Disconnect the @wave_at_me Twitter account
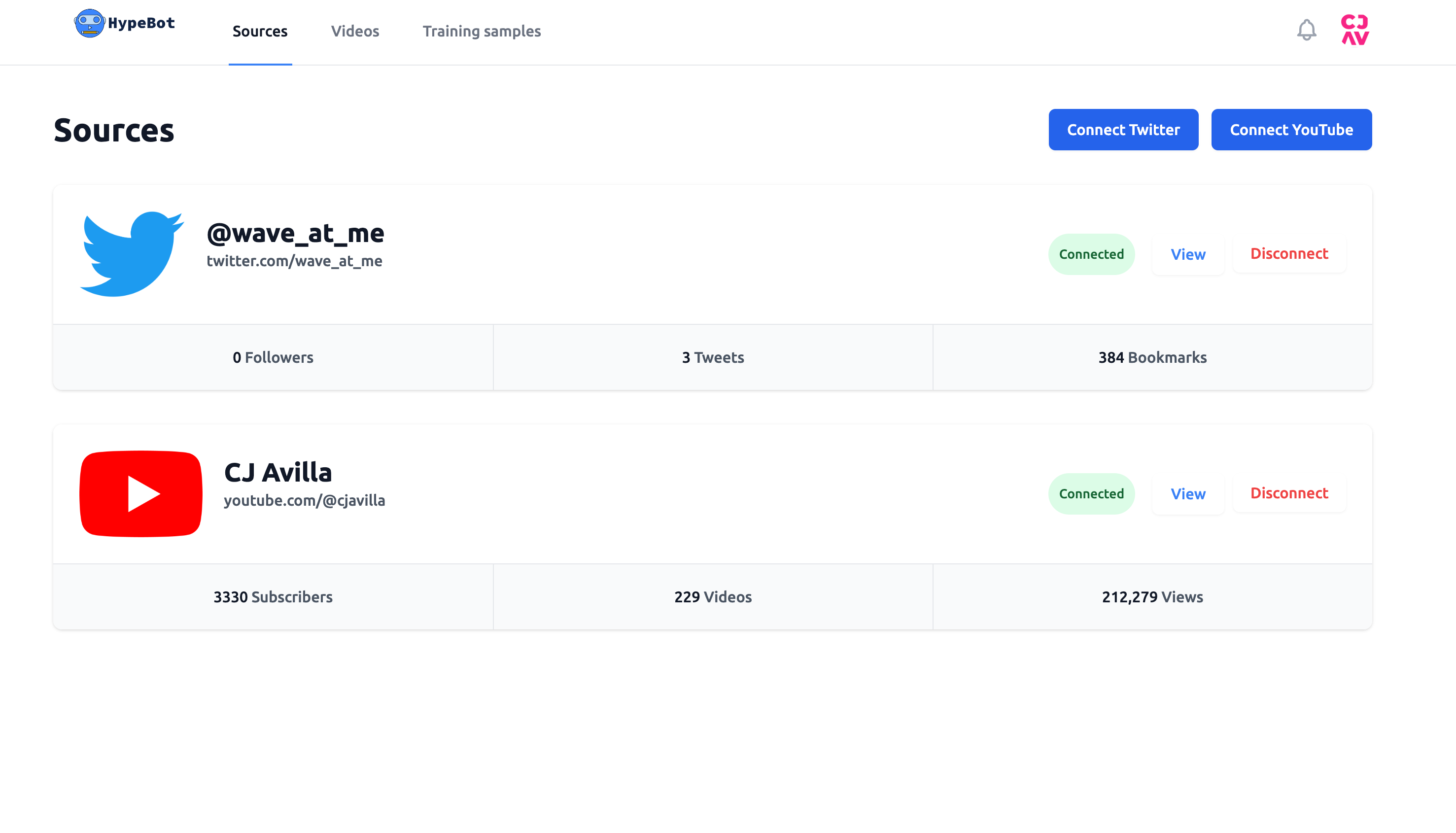Screen dimensions: 1456x833 click(x=1289, y=253)
